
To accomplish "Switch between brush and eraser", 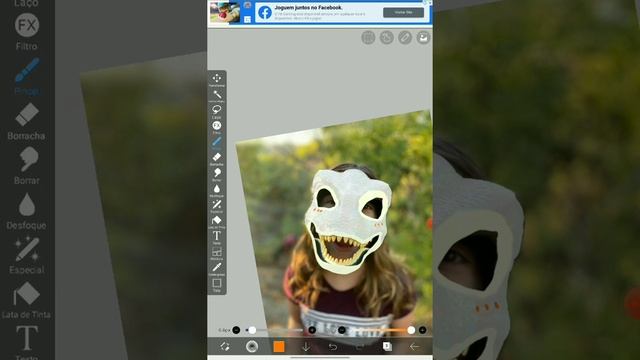I will click(225, 347).
